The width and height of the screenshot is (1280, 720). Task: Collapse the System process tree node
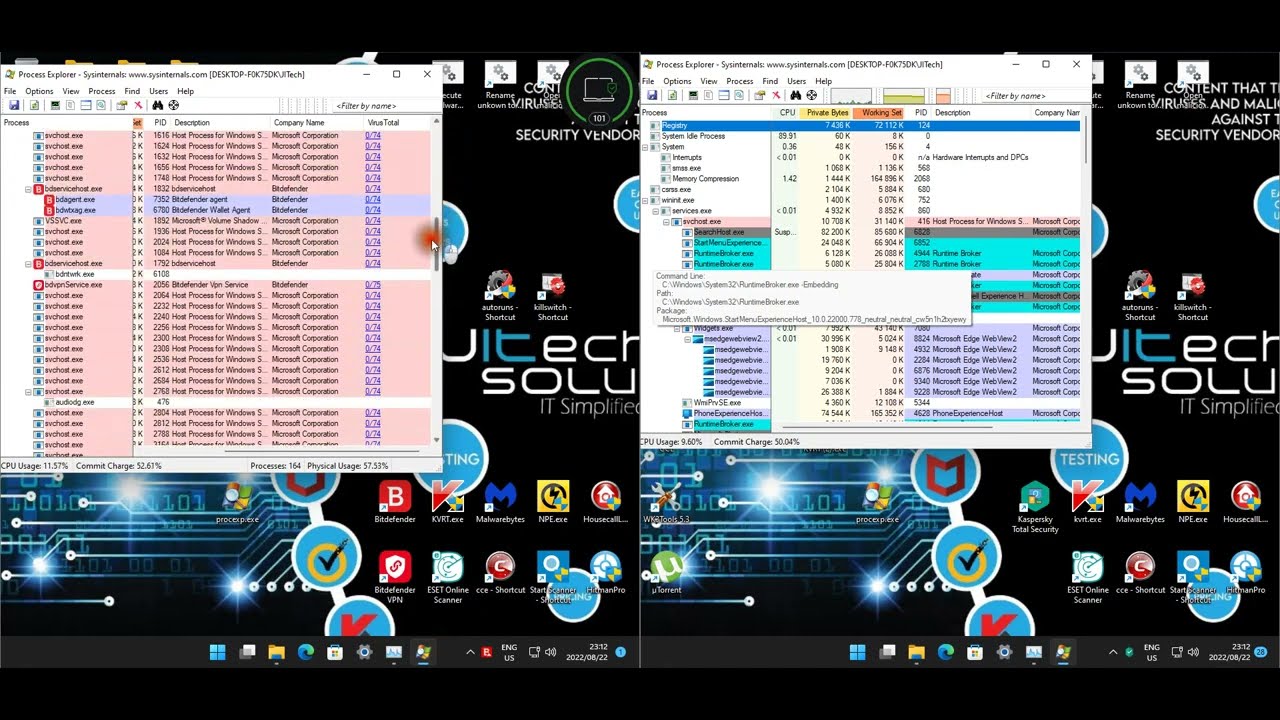point(646,147)
